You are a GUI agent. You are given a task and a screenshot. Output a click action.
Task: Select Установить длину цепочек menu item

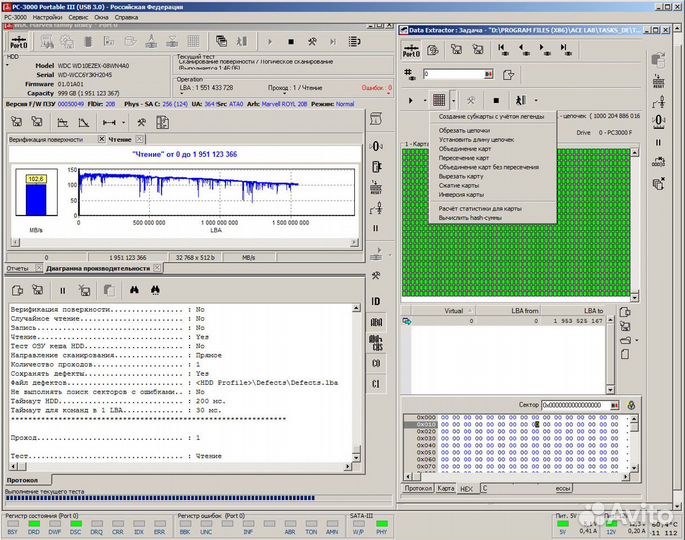tap(476, 139)
